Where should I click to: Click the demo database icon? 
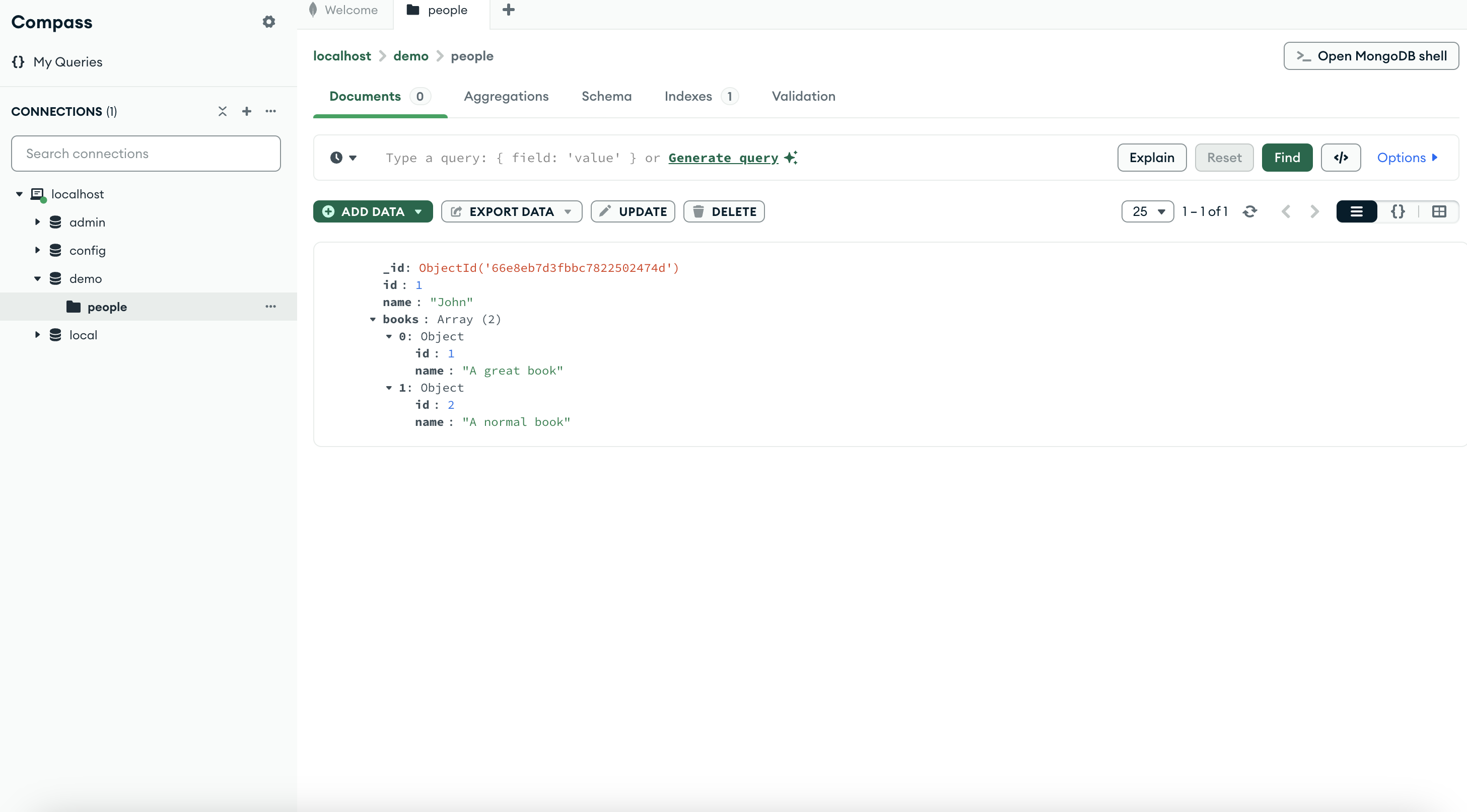tap(55, 278)
